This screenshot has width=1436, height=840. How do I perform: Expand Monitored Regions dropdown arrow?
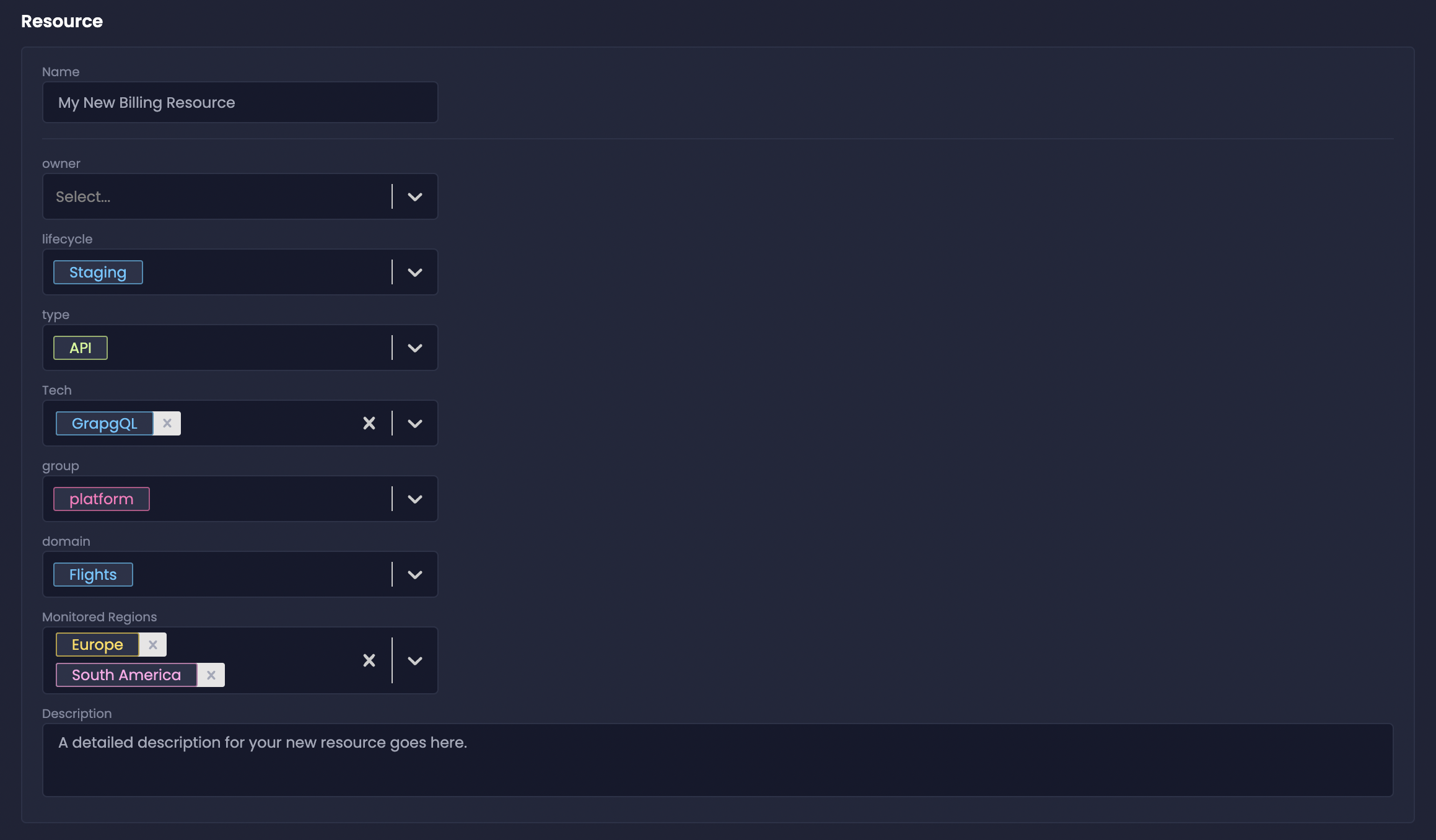[415, 660]
